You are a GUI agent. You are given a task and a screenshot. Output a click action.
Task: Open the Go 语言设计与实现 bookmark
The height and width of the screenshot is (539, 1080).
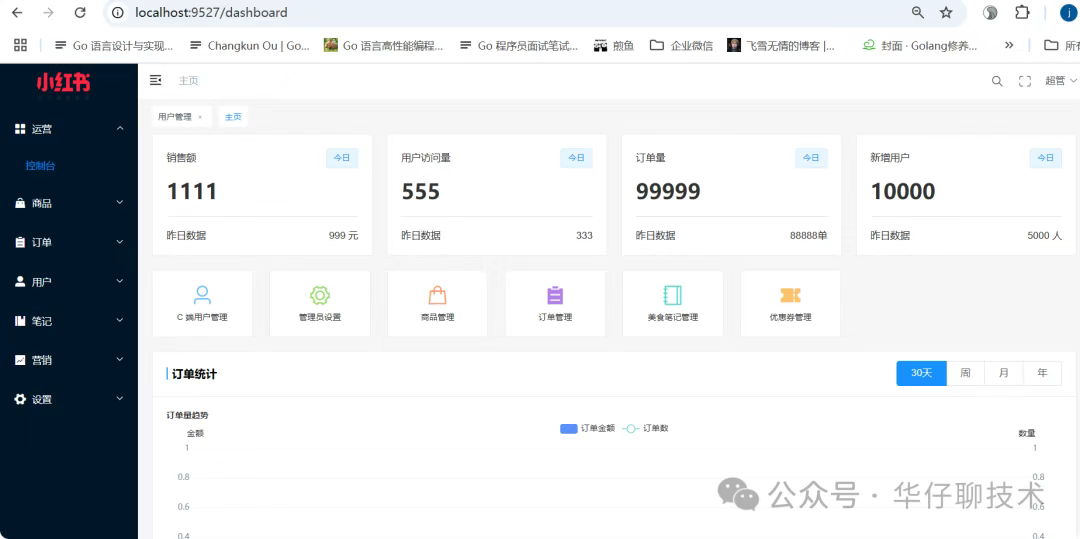[x=114, y=45]
